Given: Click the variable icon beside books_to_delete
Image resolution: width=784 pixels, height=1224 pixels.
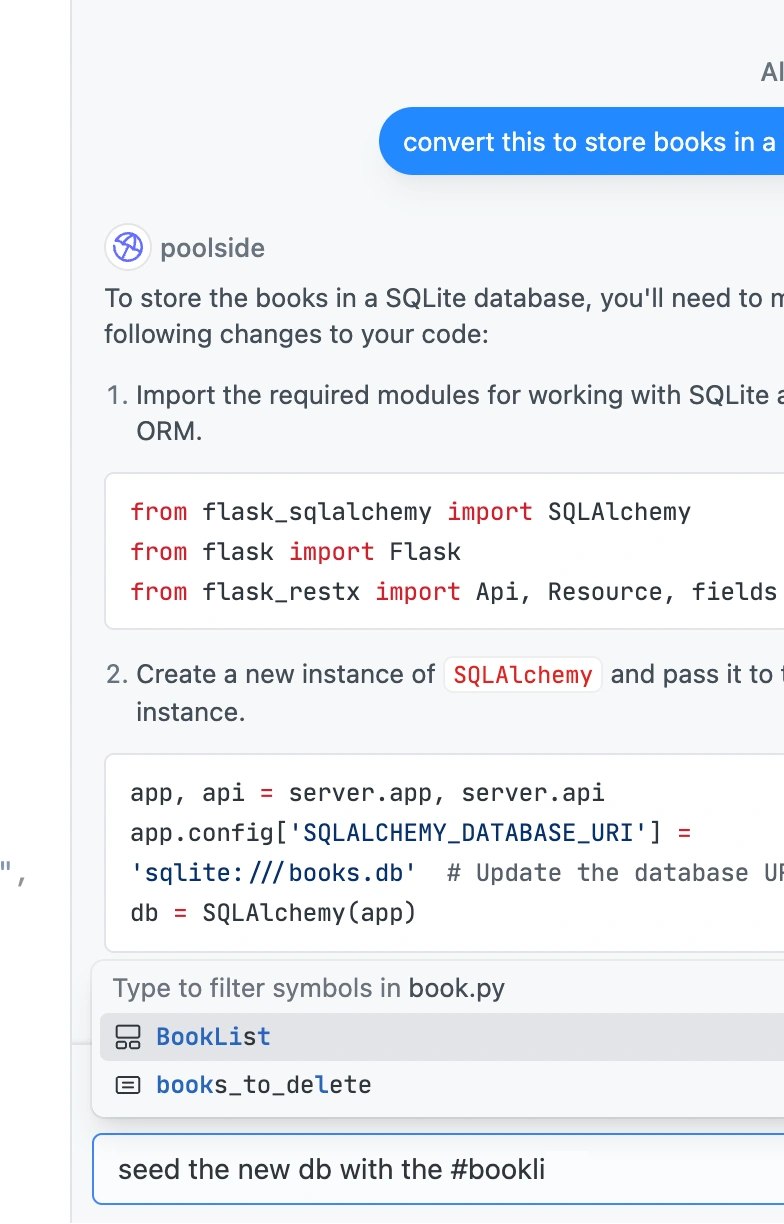Looking at the screenshot, I should (x=128, y=1085).
